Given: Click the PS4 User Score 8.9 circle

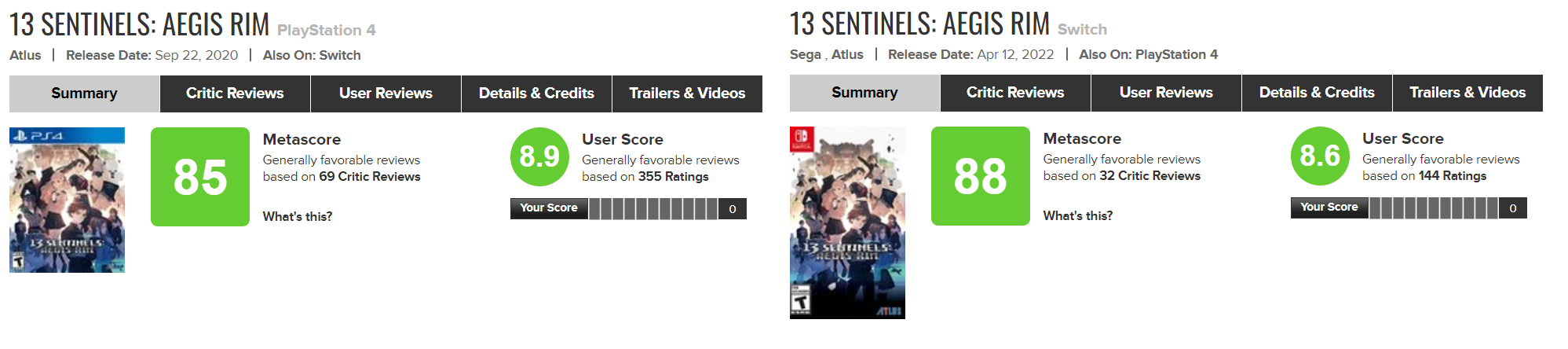Looking at the screenshot, I should (539, 156).
